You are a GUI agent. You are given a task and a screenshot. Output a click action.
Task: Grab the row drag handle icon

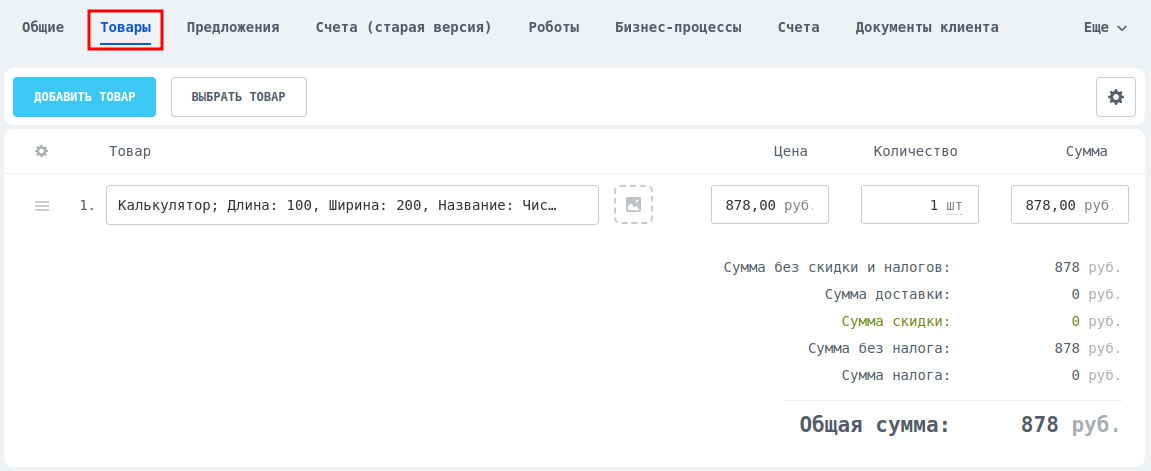tap(42, 206)
